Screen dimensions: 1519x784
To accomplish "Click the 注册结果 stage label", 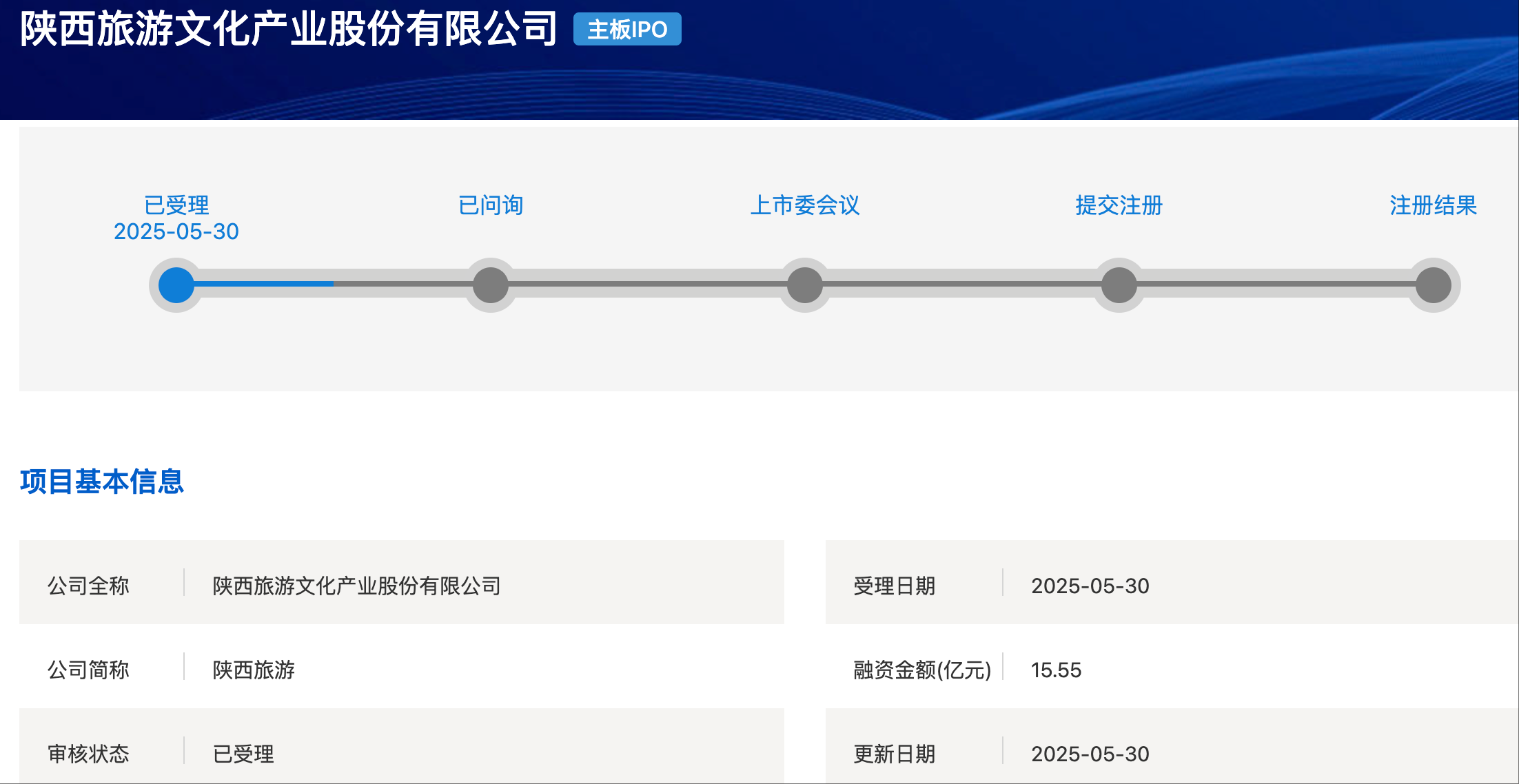I will [1434, 205].
